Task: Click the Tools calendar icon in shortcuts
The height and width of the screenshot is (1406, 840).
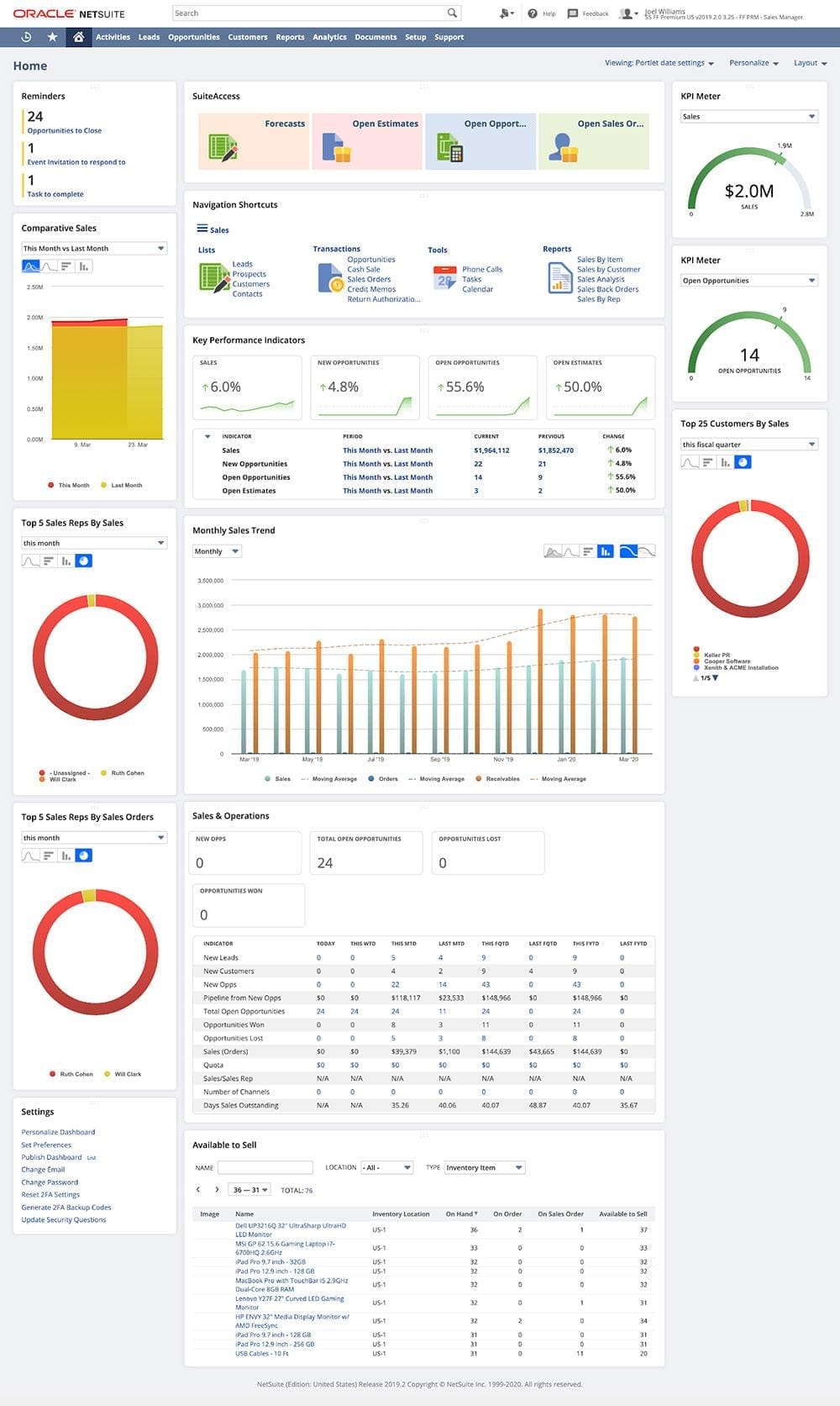Action: [x=444, y=278]
